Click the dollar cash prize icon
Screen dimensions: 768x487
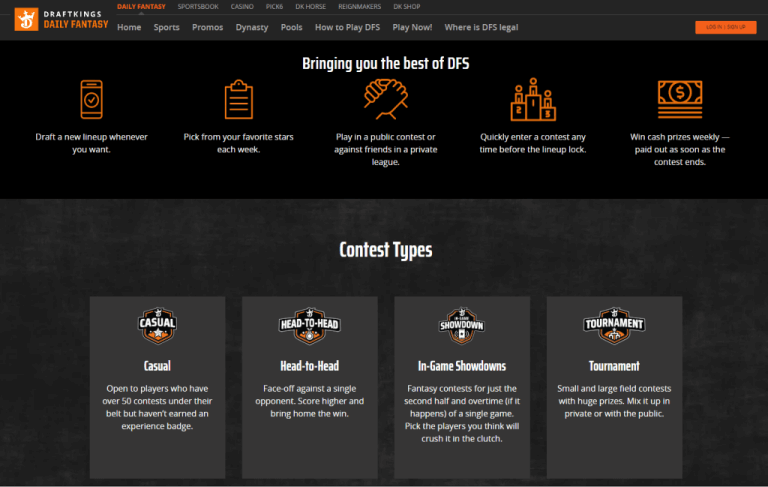point(680,99)
